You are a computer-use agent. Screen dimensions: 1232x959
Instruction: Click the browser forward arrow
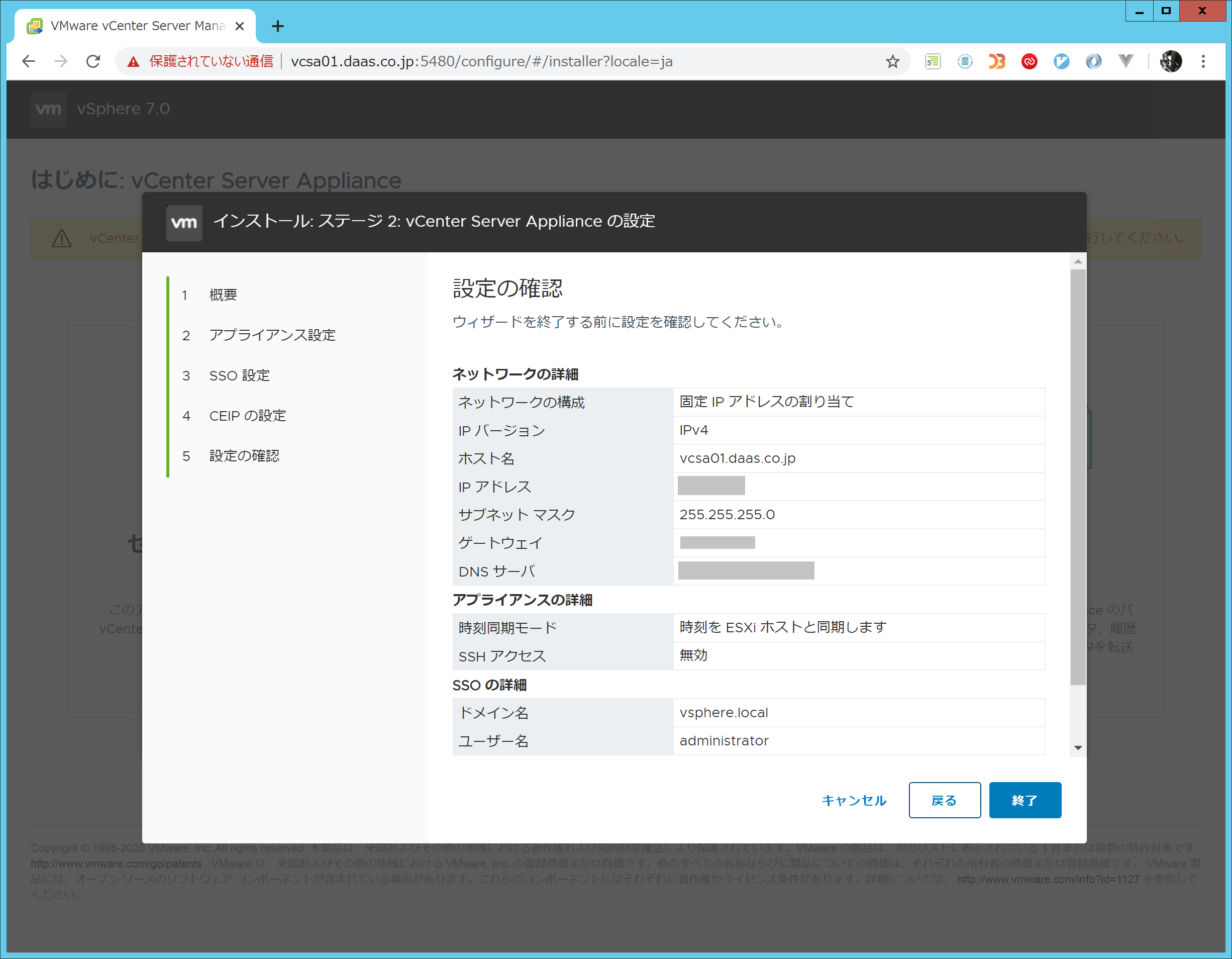click(x=60, y=61)
